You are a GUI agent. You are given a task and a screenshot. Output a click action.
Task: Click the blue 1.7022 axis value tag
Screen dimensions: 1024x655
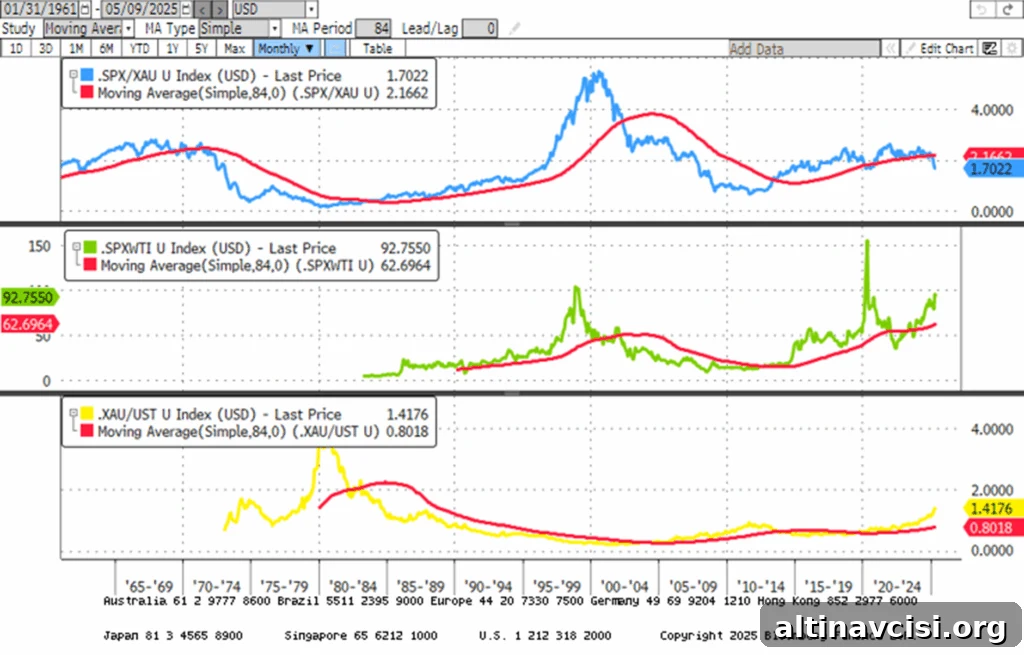point(993,169)
